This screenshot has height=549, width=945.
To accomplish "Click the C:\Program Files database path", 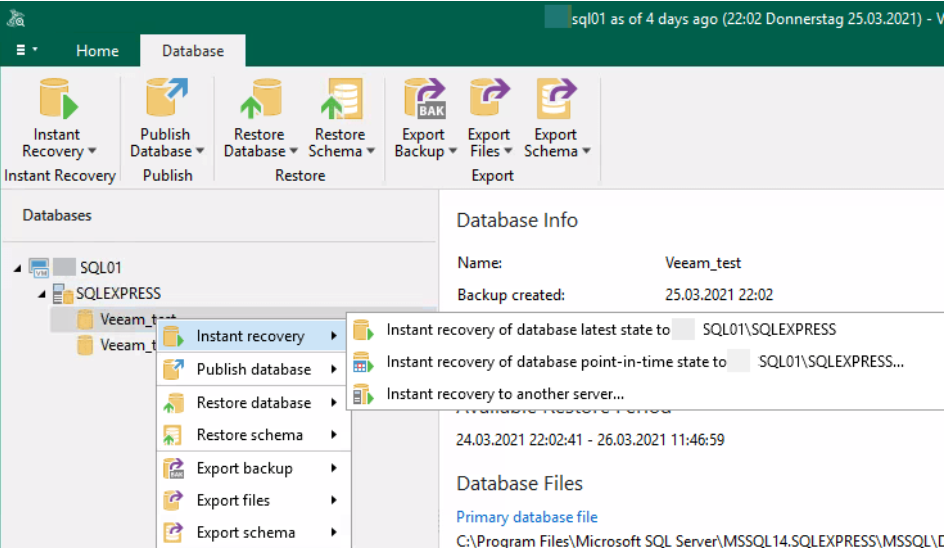I will (x=700, y=541).
